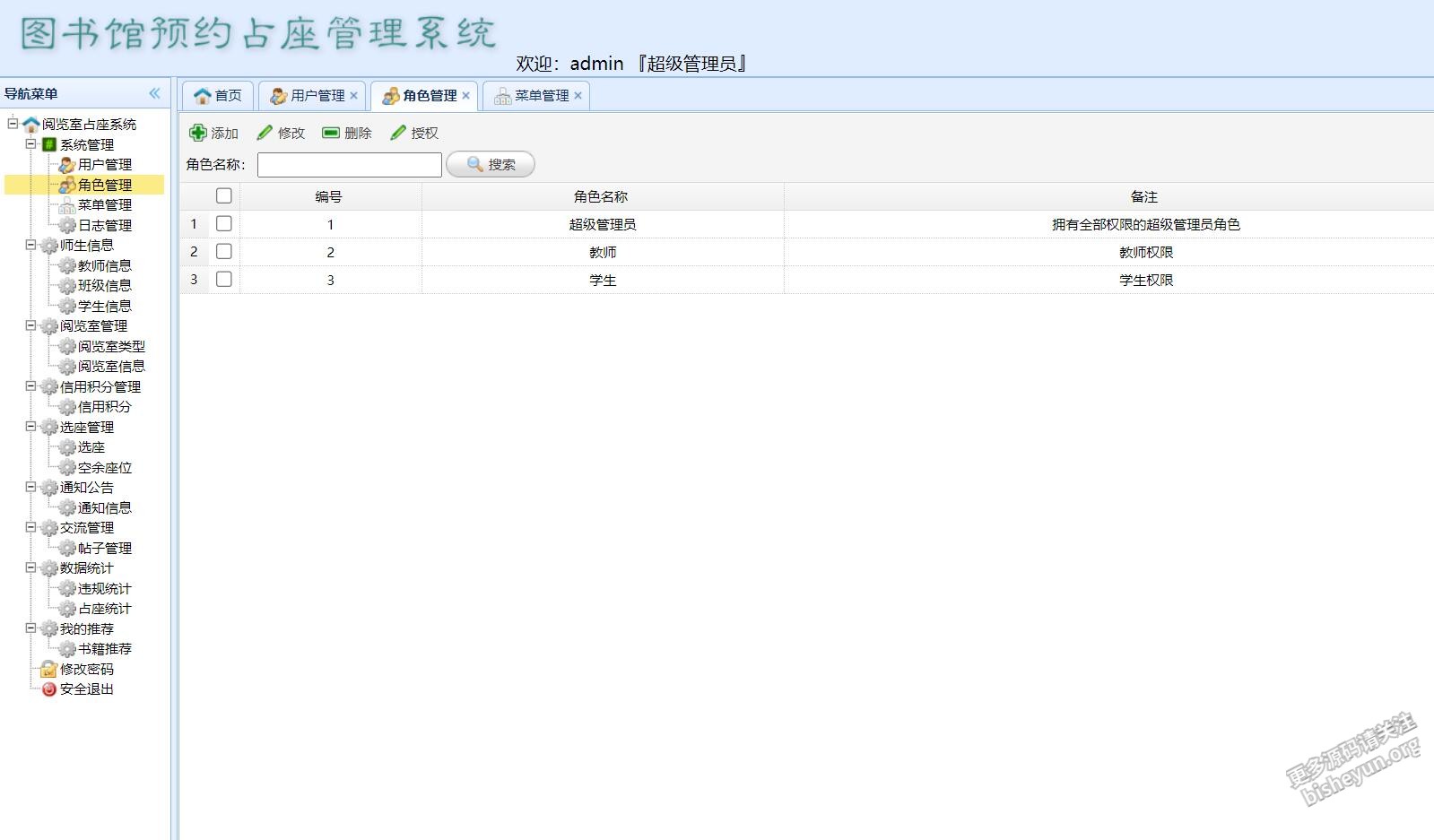Viewport: 1434px width, 840px height.
Task: Click the menu icon beside 菜单管理 in tree
Action: (67, 205)
